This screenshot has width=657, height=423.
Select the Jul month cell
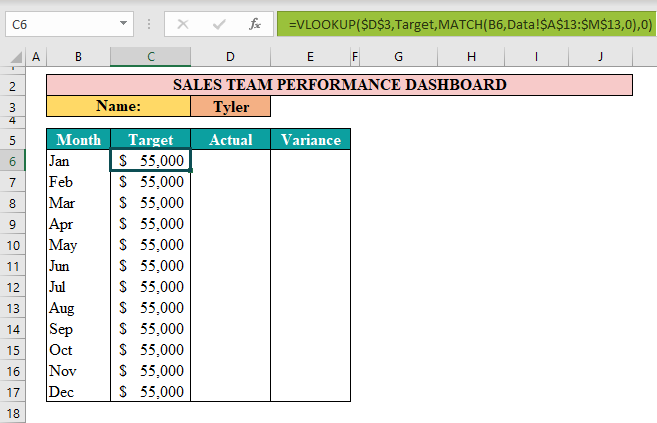click(78, 286)
